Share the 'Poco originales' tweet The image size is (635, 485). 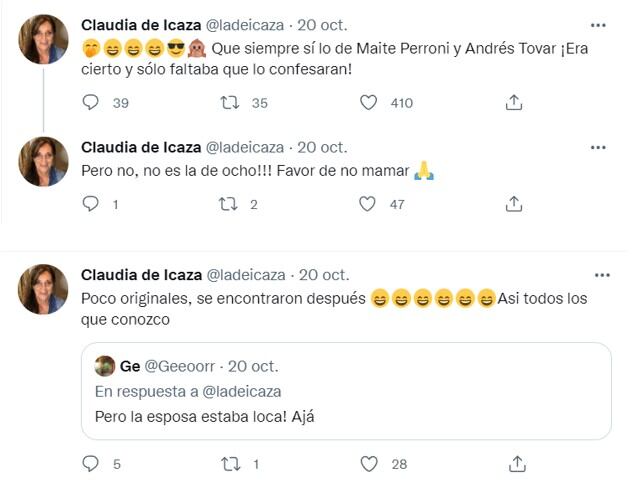pos(514,464)
